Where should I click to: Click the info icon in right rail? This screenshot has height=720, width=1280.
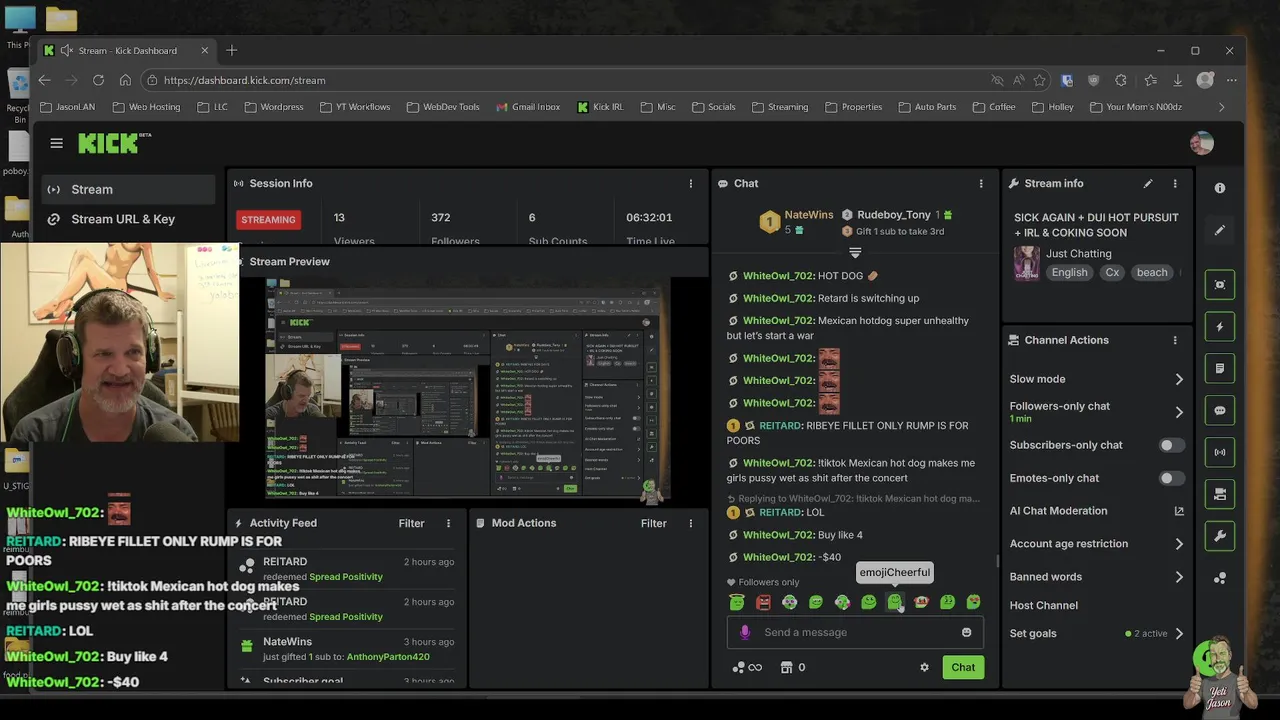pyautogui.click(x=1220, y=188)
